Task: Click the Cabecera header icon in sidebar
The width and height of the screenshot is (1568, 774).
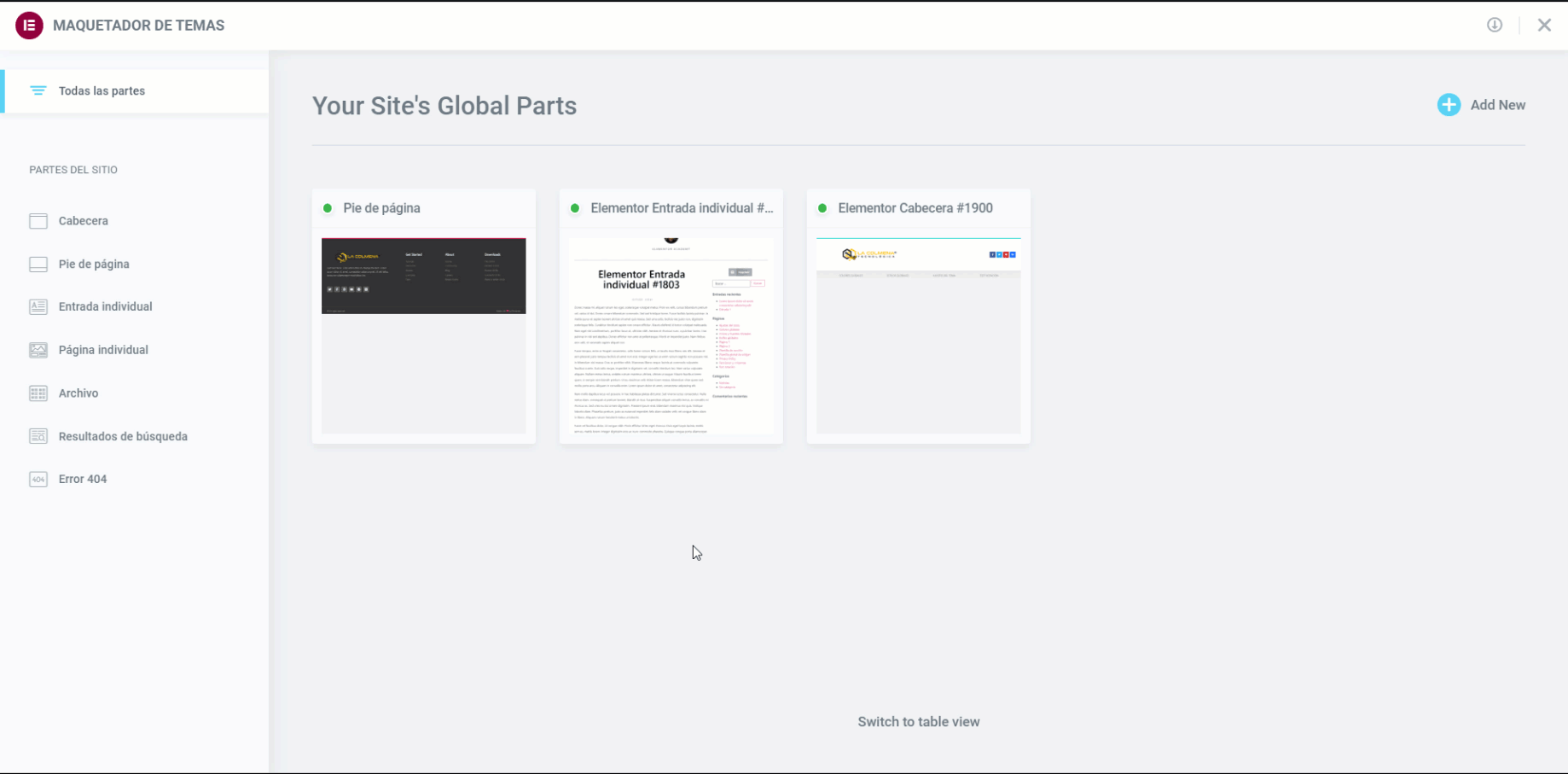Action: tap(38, 221)
